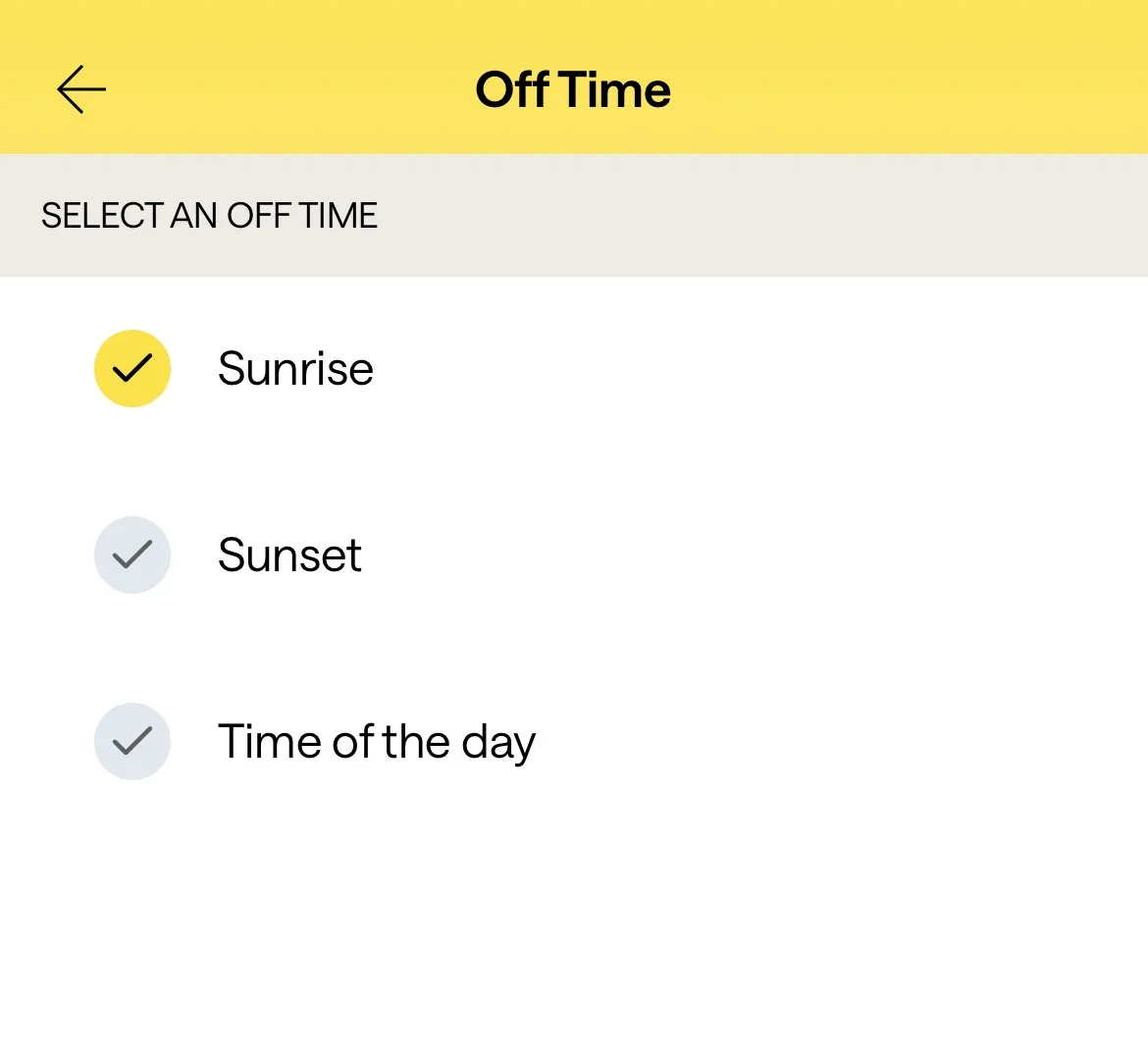
Task: Click the yellow checkmark next to Sunrise
Action: 132,368
